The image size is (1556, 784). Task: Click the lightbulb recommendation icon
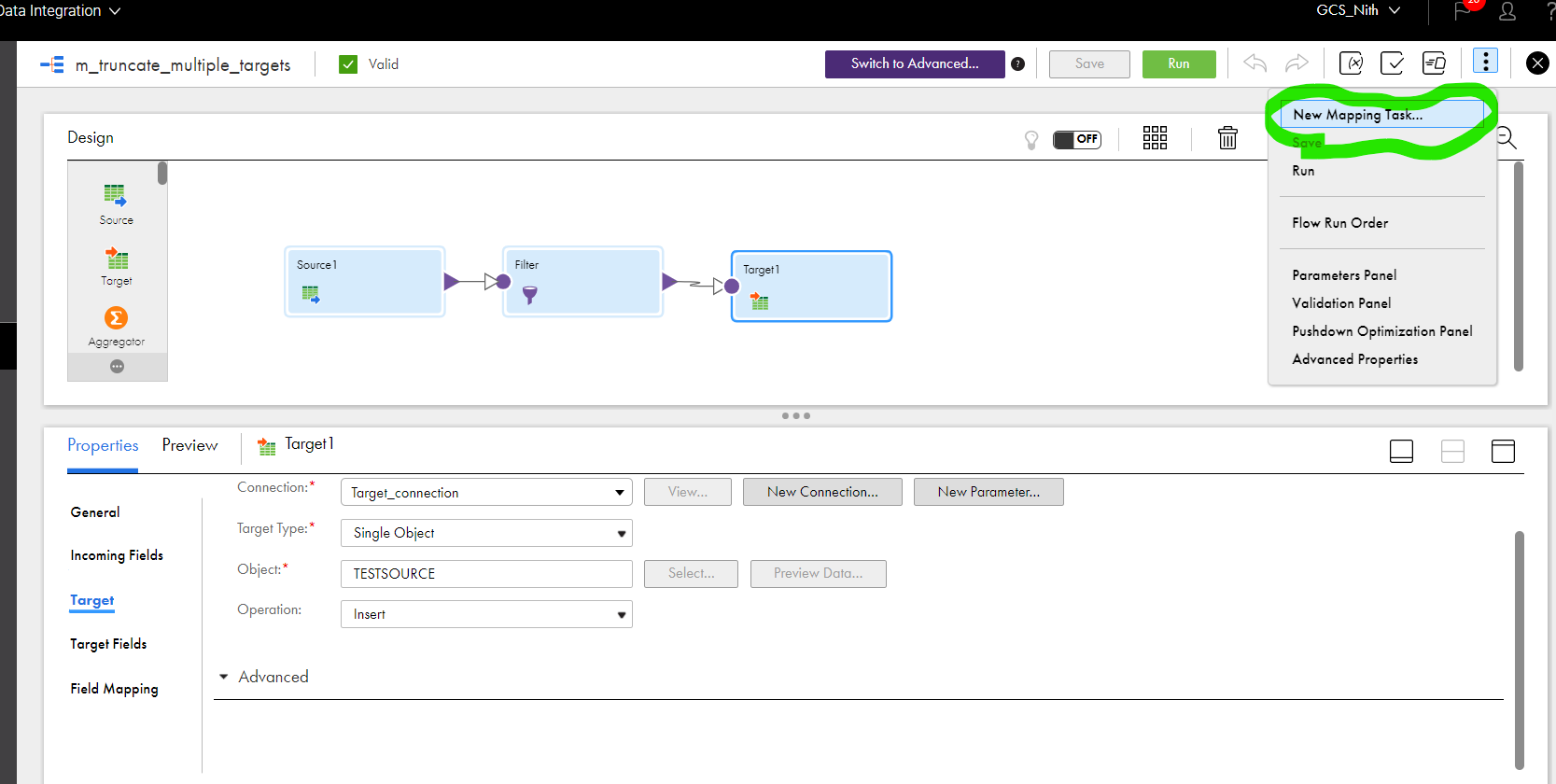pyautogui.click(x=1031, y=140)
